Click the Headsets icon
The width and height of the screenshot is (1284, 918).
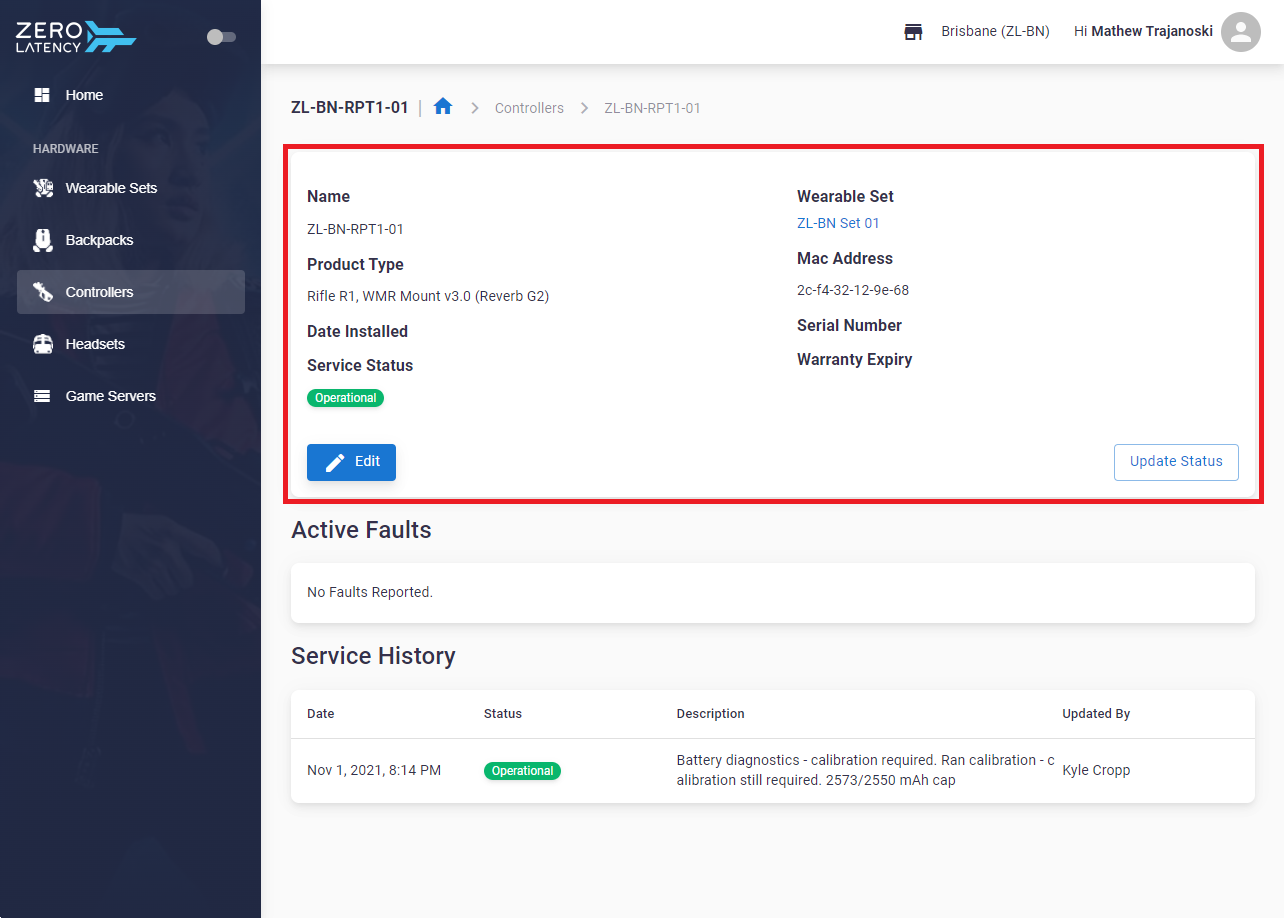click(x=42, y=344)
